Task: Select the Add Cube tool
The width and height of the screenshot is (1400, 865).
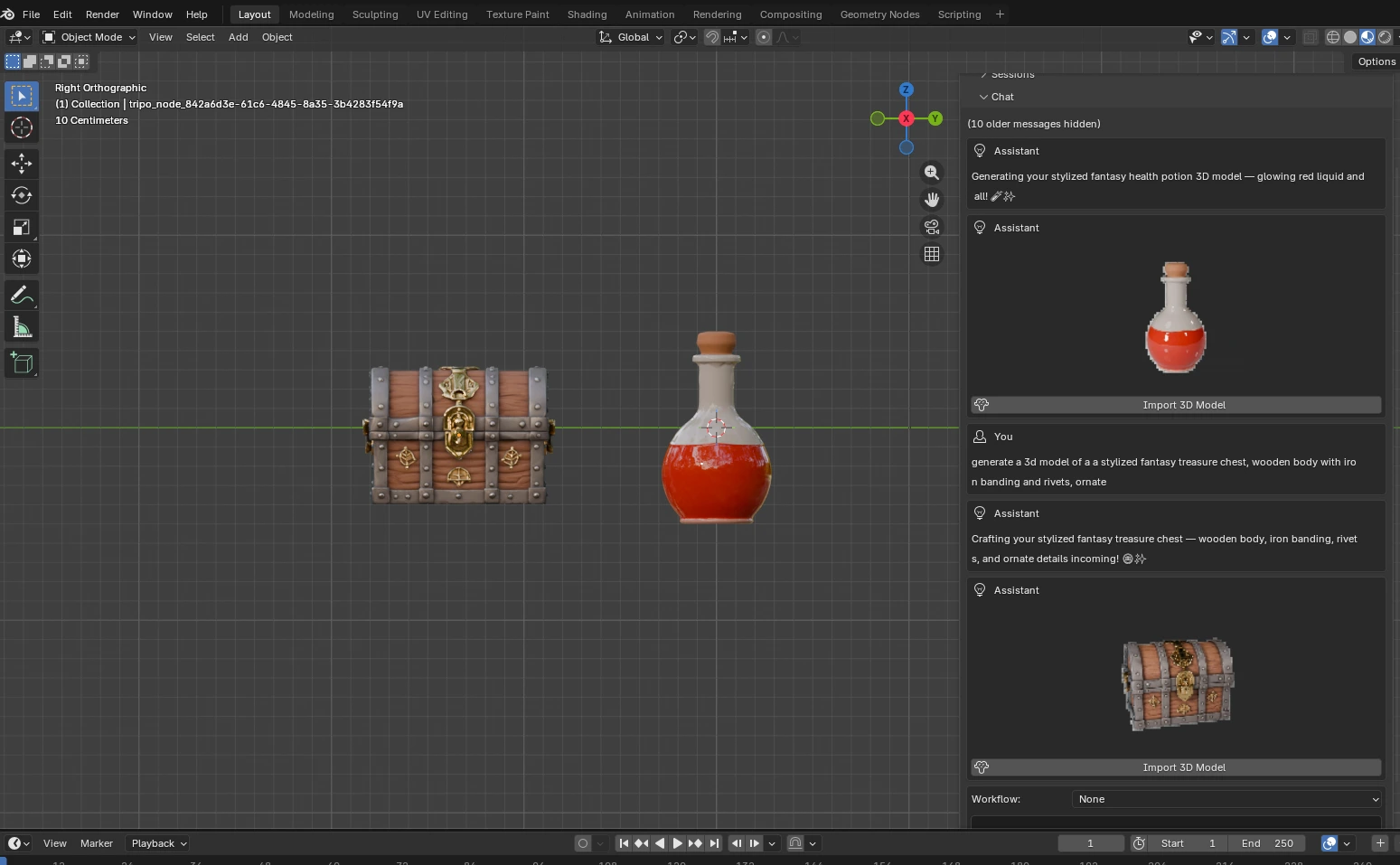Action: pos(22,363)
